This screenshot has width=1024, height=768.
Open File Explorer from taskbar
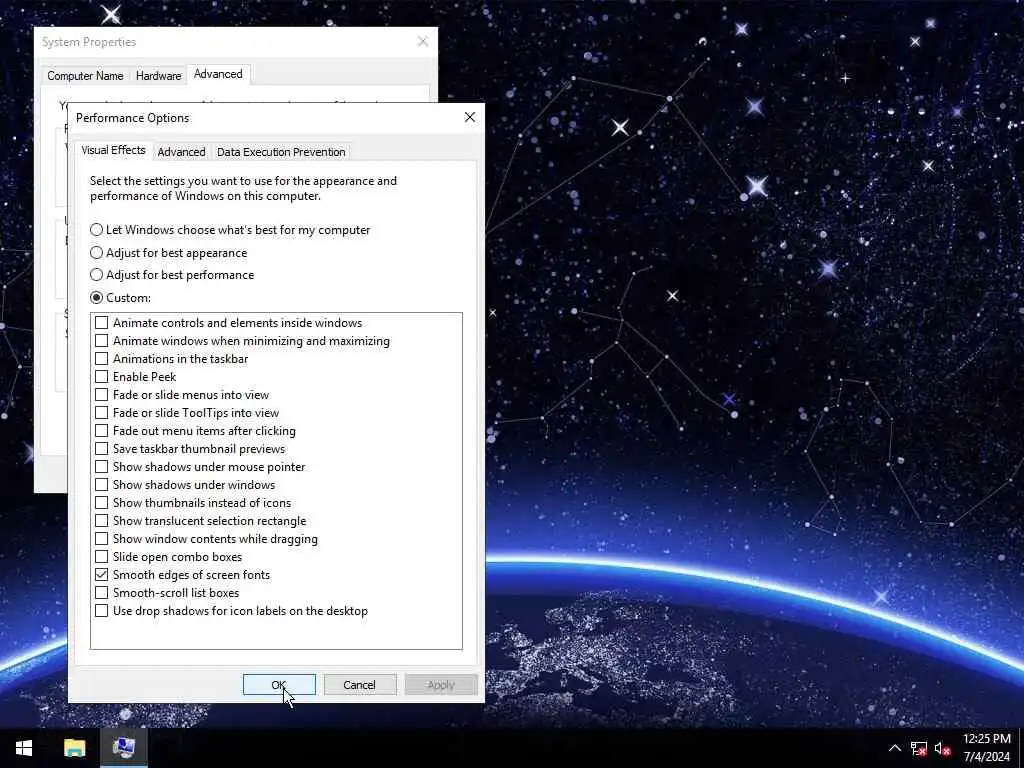(74, 748)
